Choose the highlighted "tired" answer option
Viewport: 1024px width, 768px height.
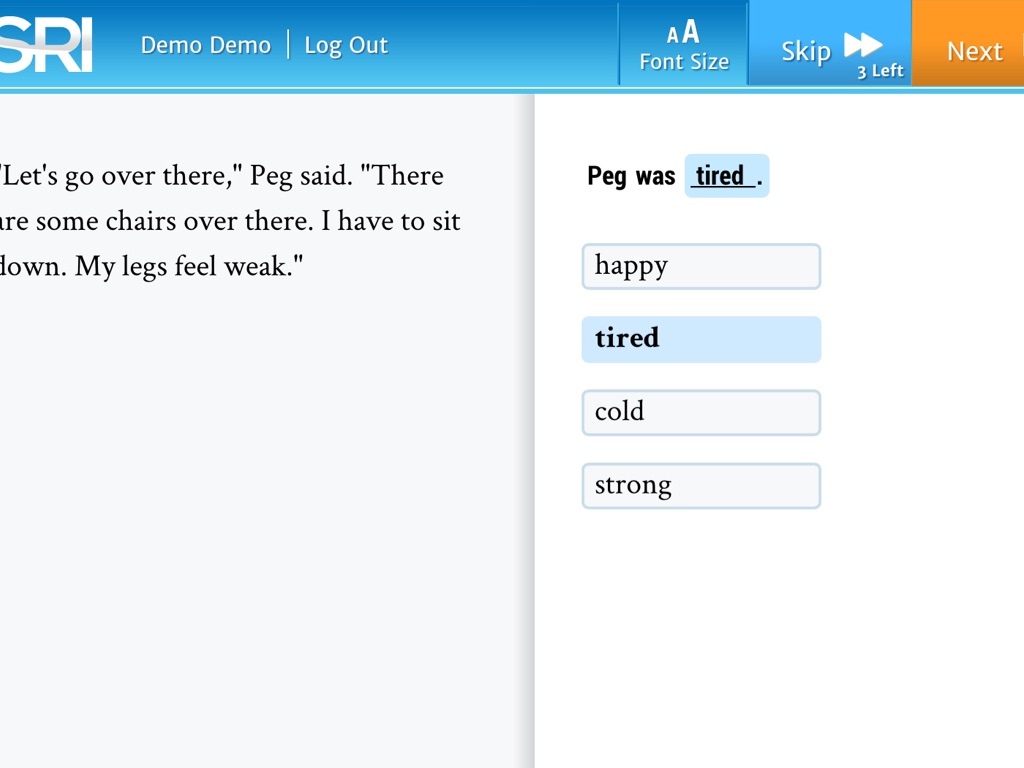pyautogui.click(x=701, y=339)
